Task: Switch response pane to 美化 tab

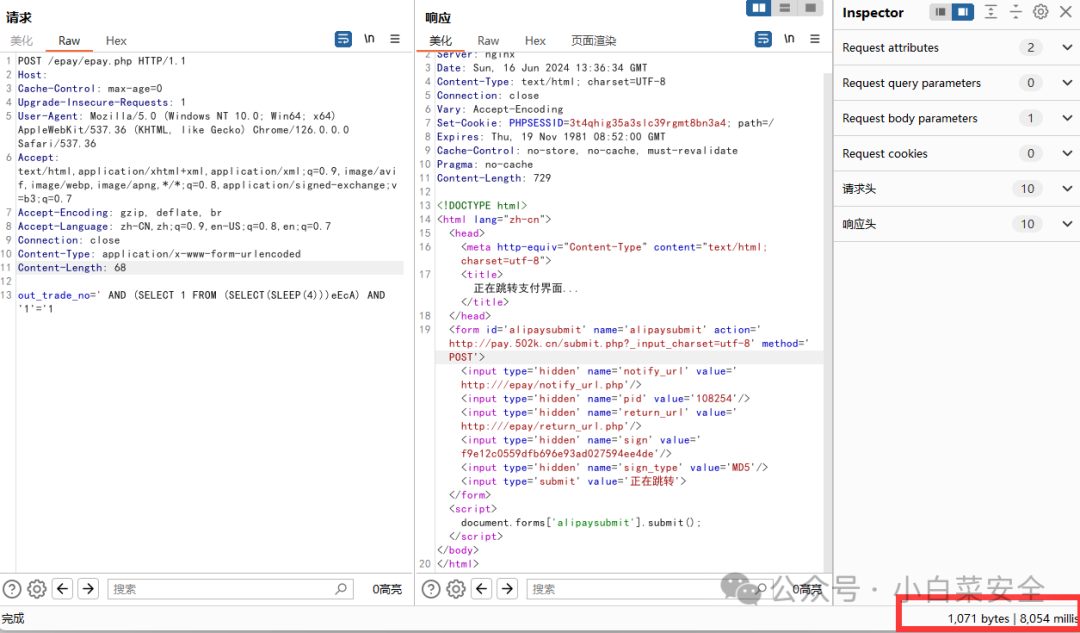Action: click(441, 41)
